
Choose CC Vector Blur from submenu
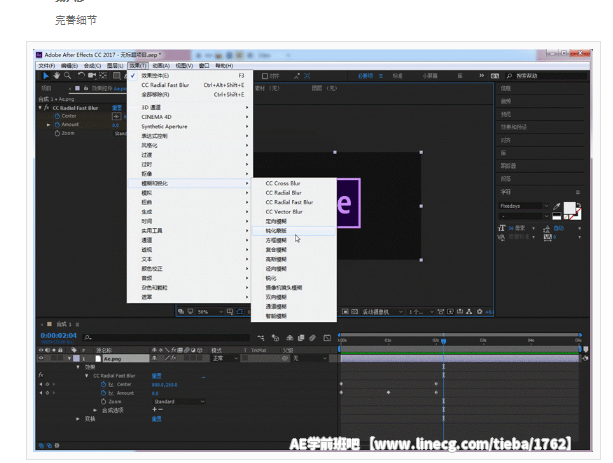(x=294, y=212)
